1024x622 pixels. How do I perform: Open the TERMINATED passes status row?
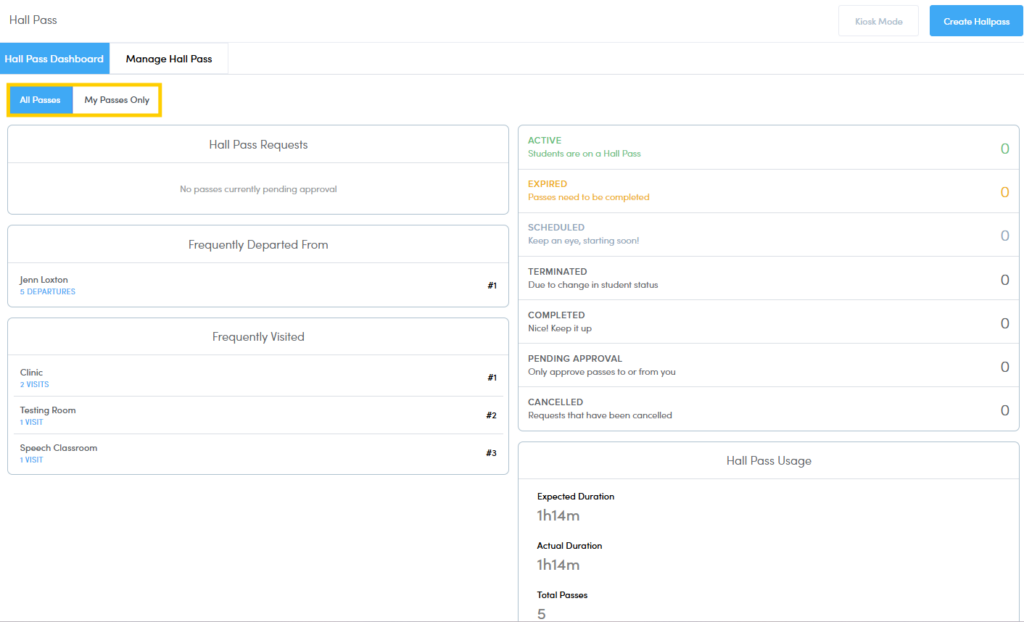[768, 278]
